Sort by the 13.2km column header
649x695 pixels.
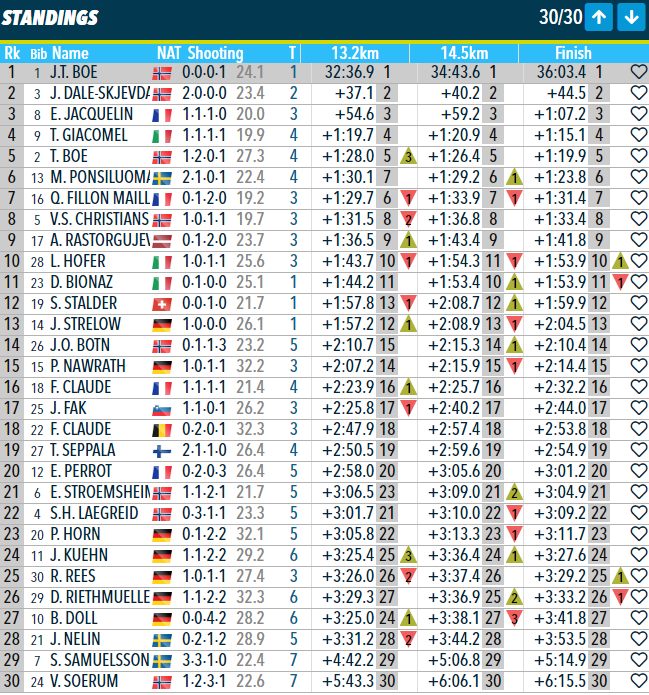[x=353, y=52]
